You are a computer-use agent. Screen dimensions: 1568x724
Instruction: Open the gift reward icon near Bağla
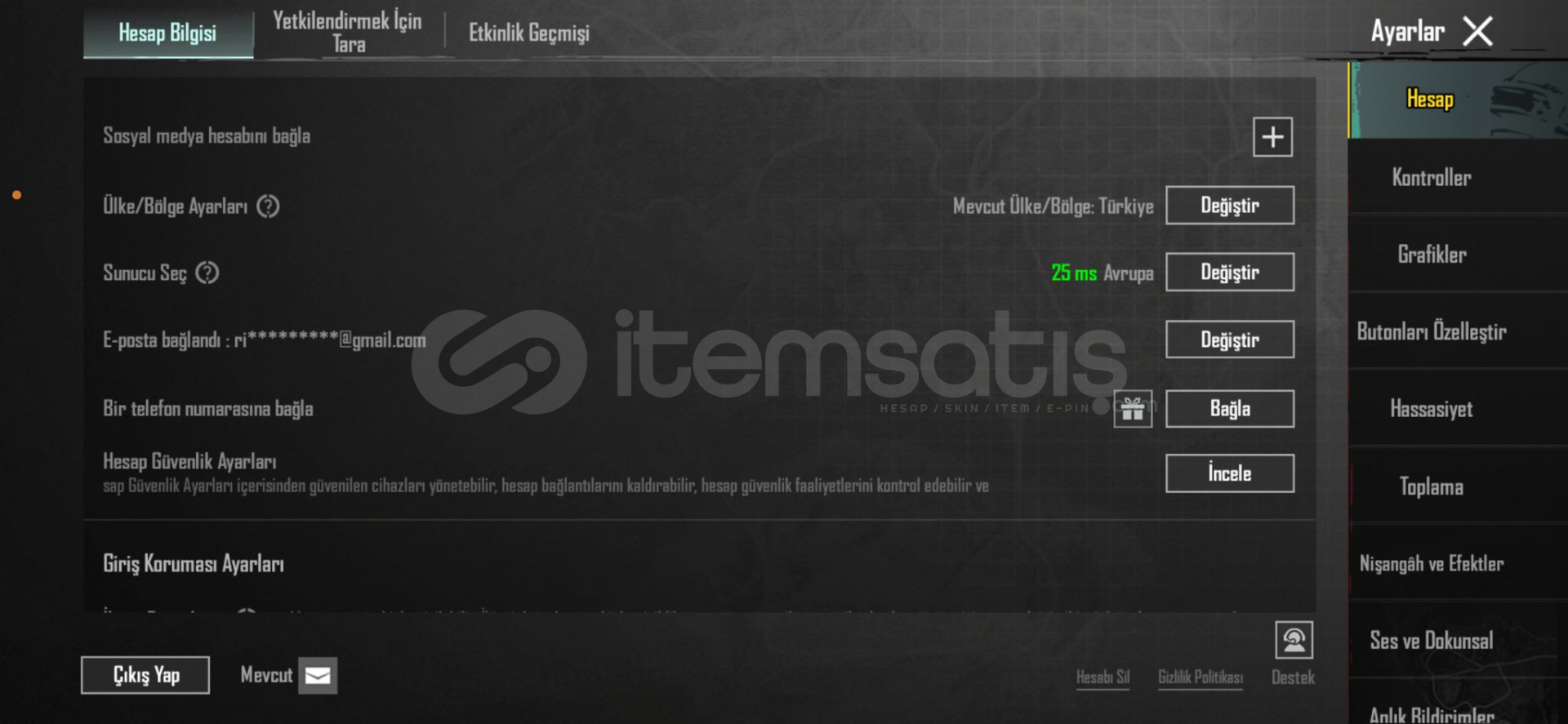(x=1133, y=408)
